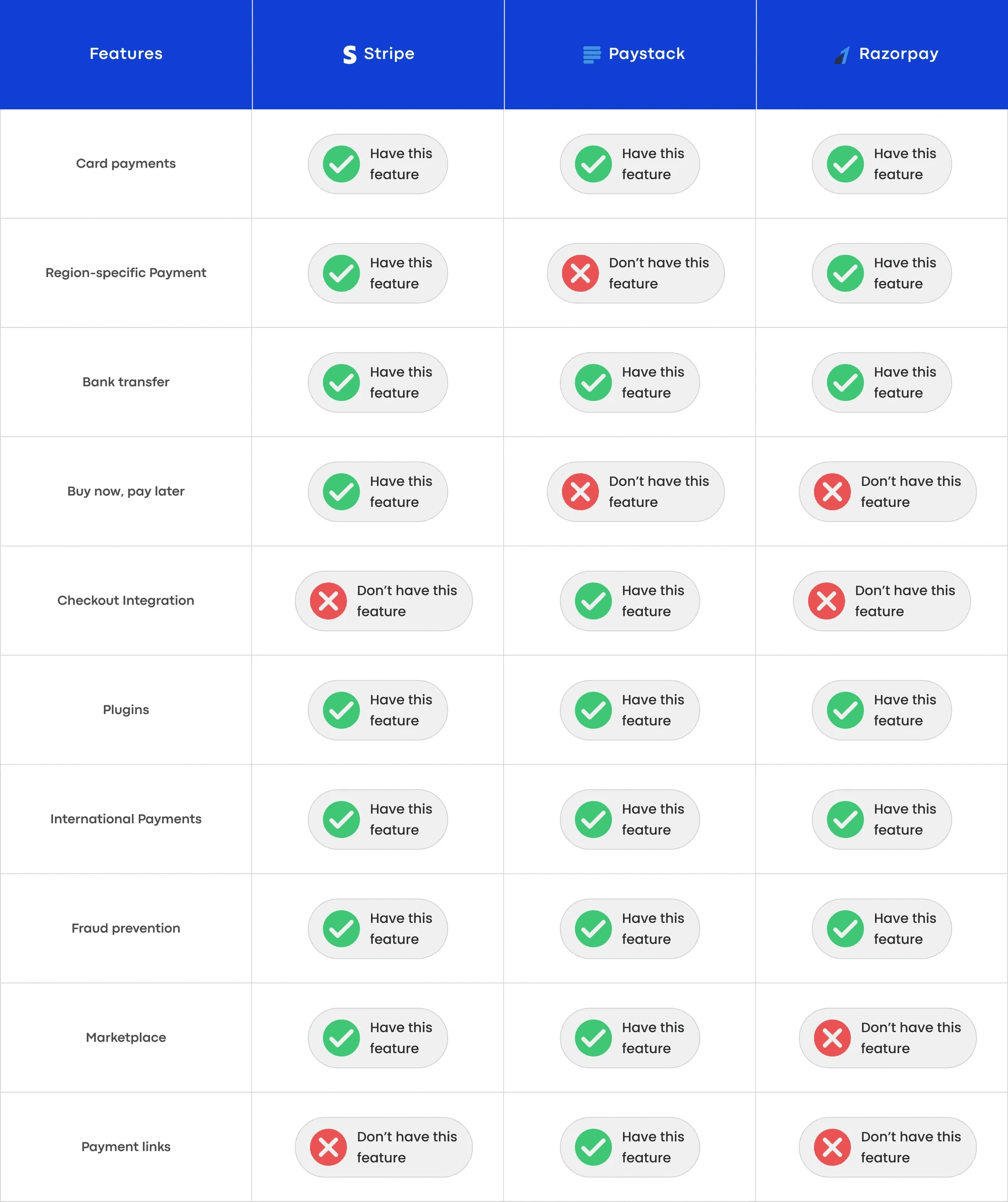Click Razorpay's red X for Buy now, pay later
The height and width of the screenshot is (1202, 1008).
[832, 491]
